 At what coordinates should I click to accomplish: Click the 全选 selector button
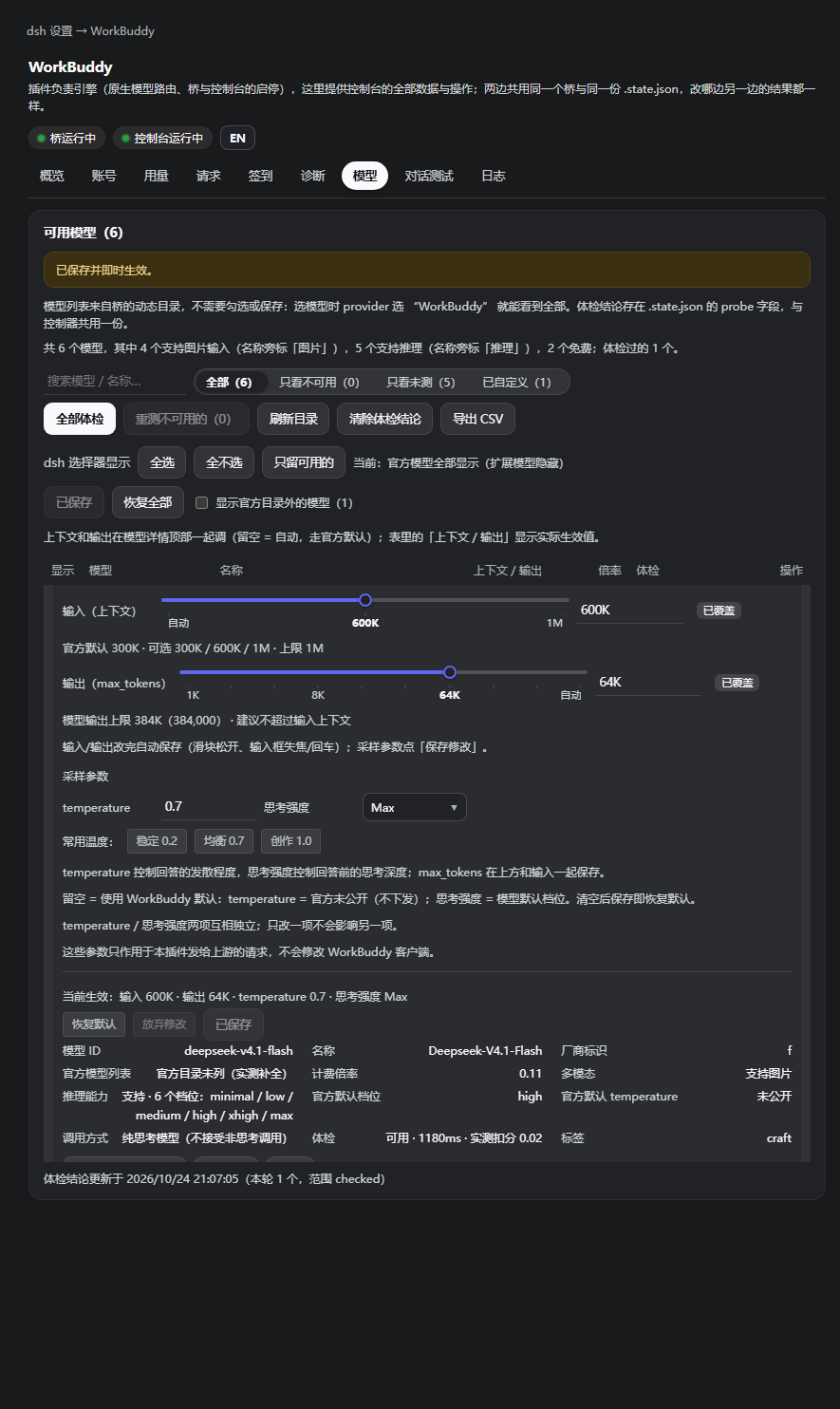[162, 462]
